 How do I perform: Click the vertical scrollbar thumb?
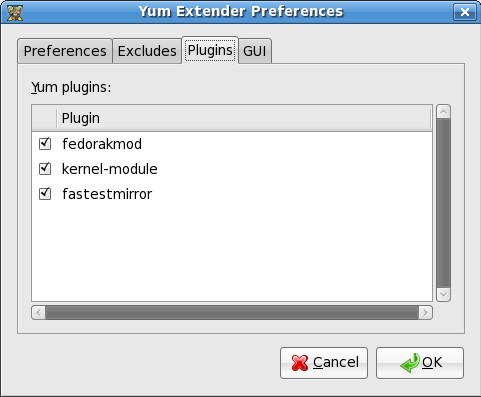pos(443,203)
